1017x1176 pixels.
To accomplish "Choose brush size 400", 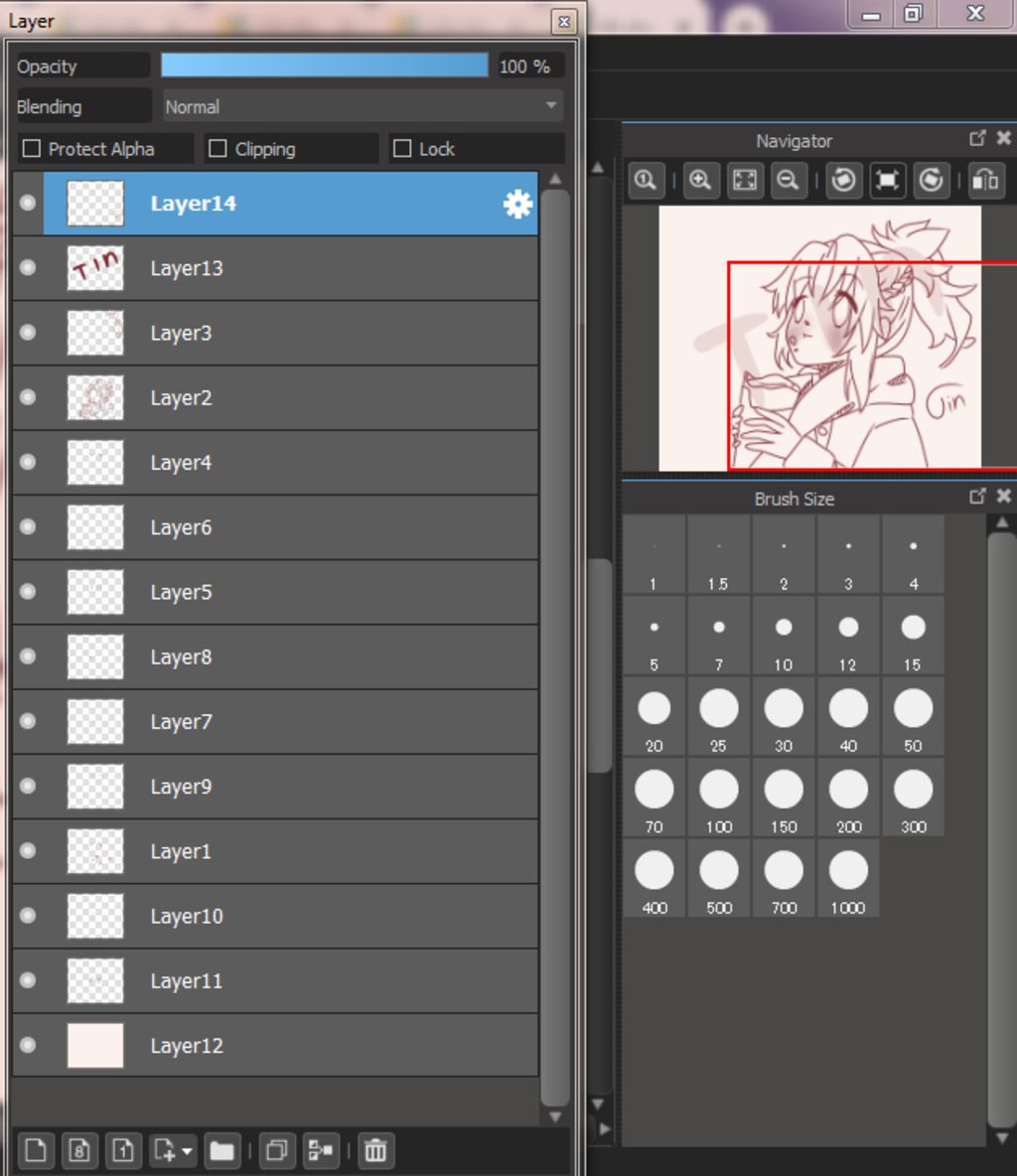I will click(654, 879).
